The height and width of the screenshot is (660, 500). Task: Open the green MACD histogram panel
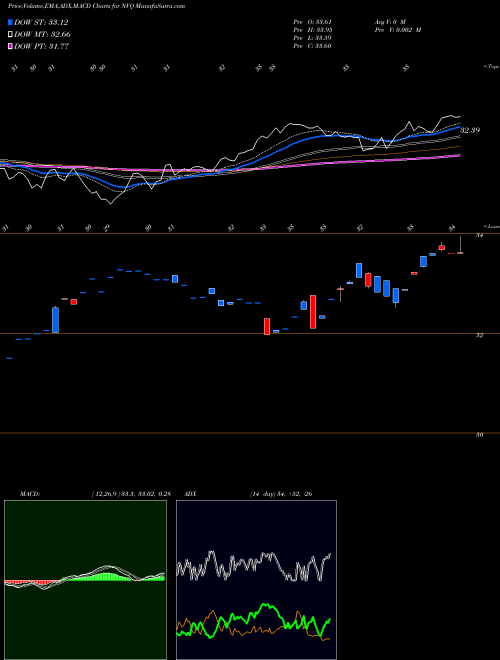(85, 580)
